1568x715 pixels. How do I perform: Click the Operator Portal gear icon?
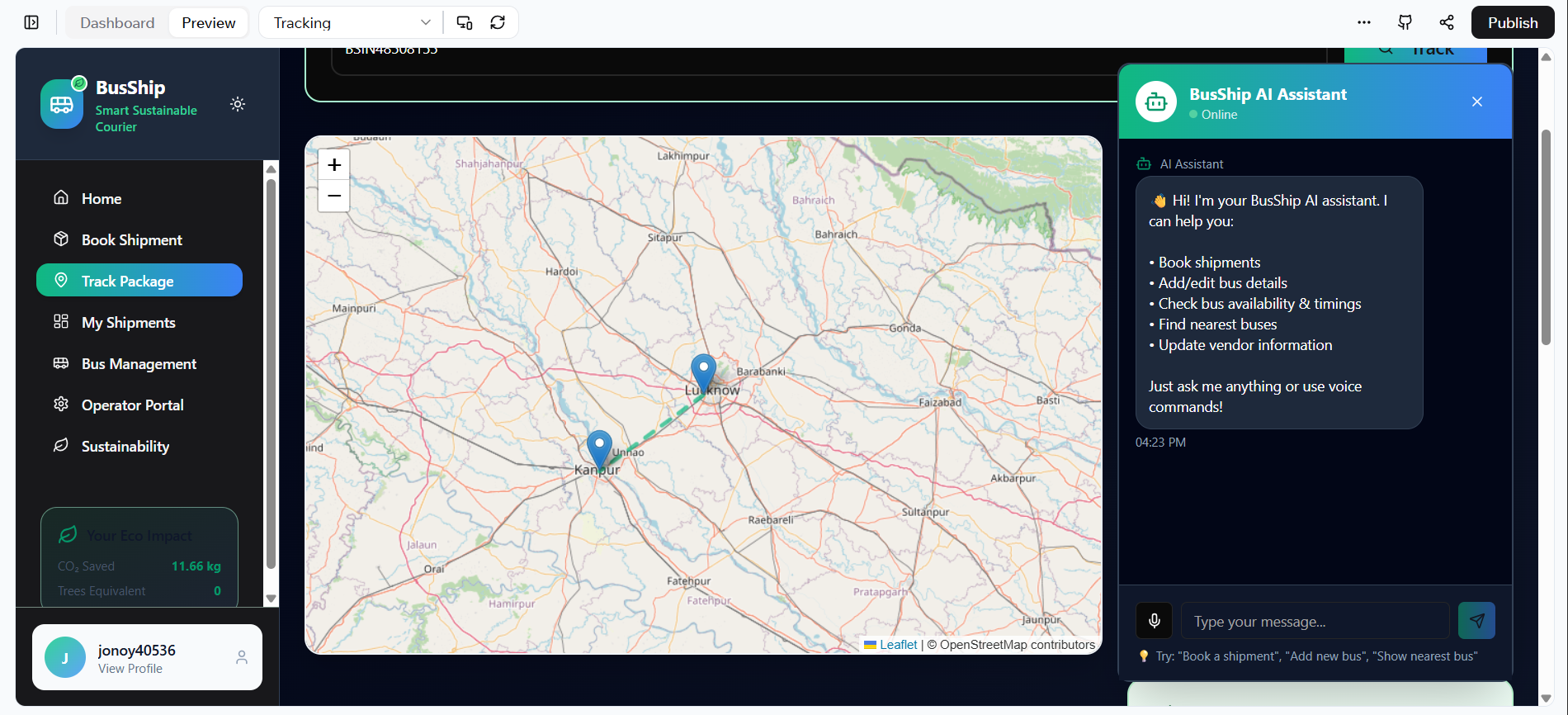tap(61, 404)
